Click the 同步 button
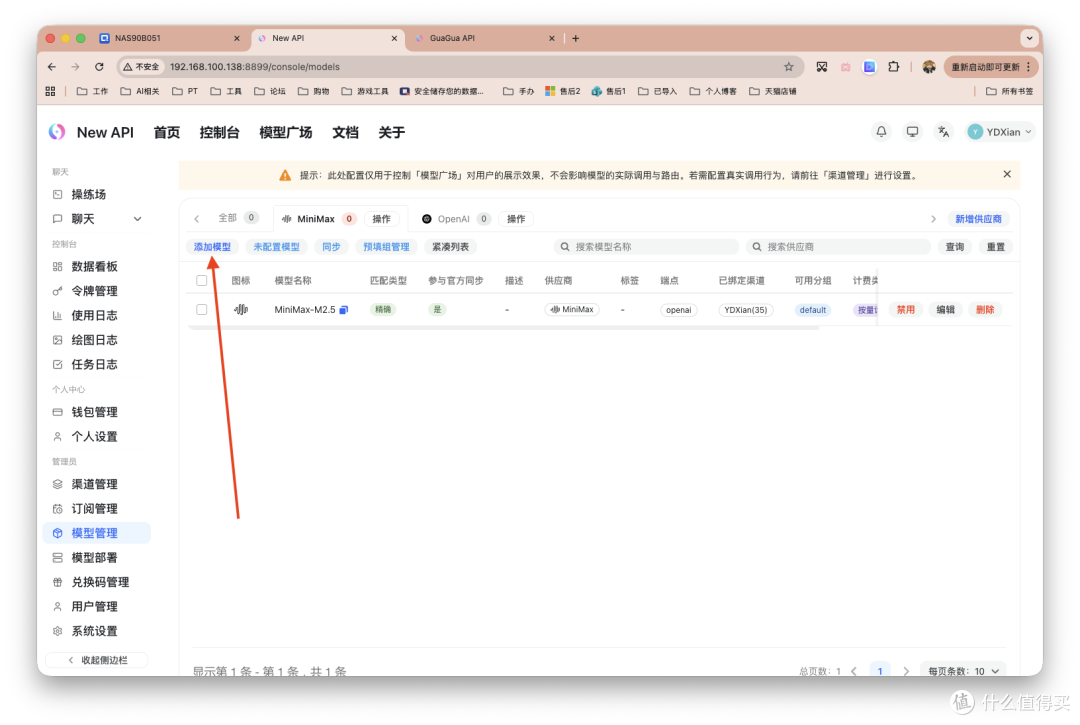This screenshot has width=1080, height=725. coord(331,246)
